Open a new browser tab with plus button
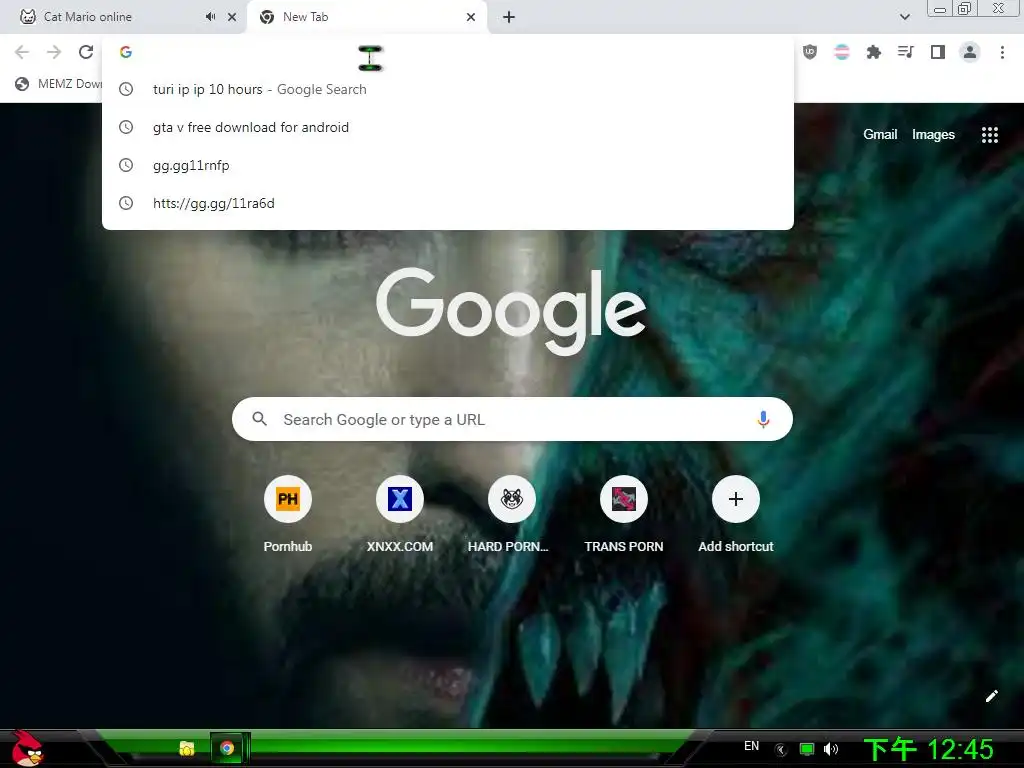Viewport: 1024px width, 768px height. coord(509,17)
